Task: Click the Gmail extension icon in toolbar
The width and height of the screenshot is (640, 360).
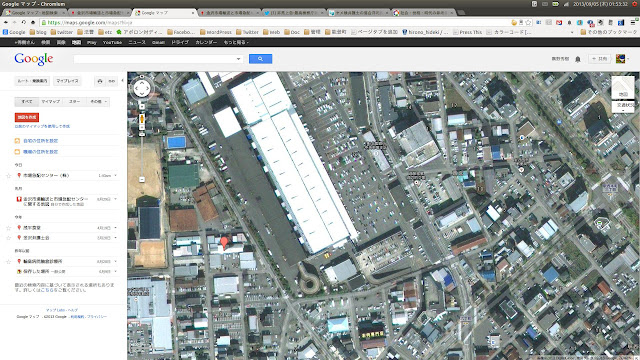Action: tap(559, 22)
